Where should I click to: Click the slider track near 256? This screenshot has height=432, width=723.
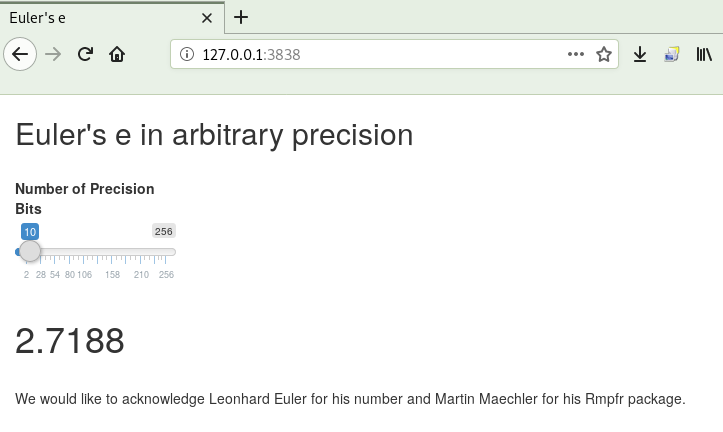pyautogui.click(x=172, y=252)
